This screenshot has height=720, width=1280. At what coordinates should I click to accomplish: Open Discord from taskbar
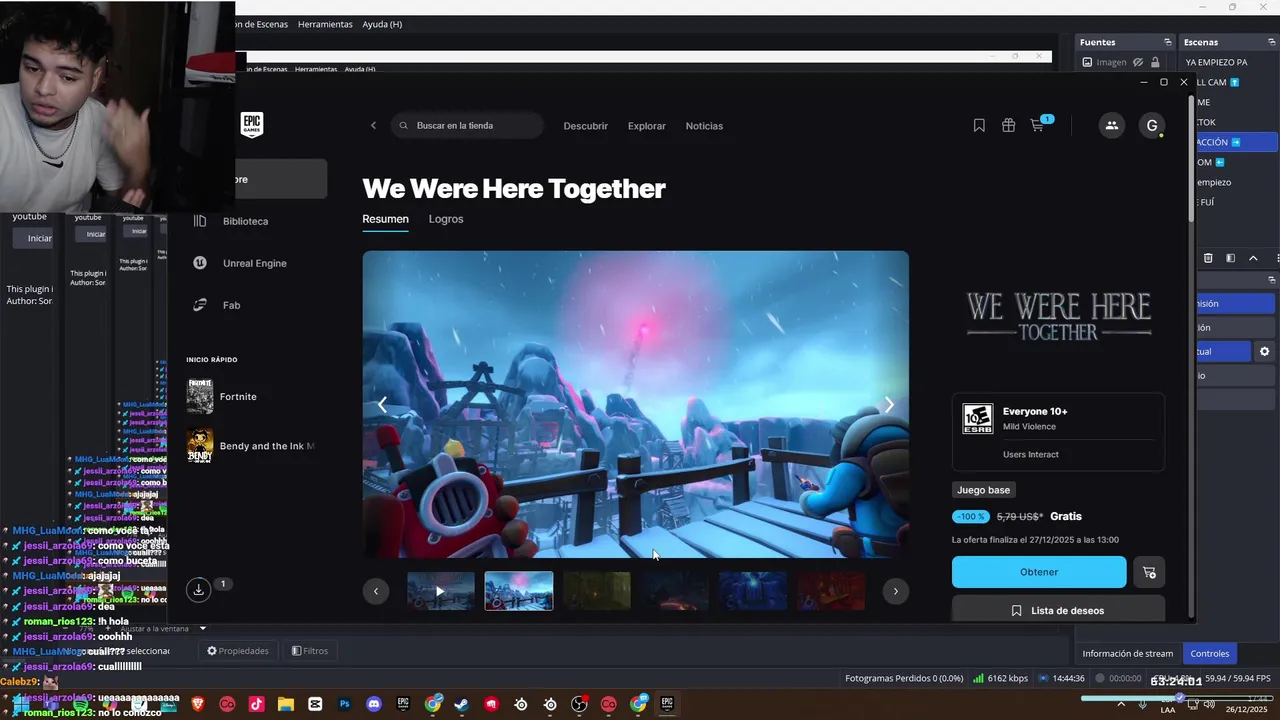pyautogui.click(x=374, y=704)
